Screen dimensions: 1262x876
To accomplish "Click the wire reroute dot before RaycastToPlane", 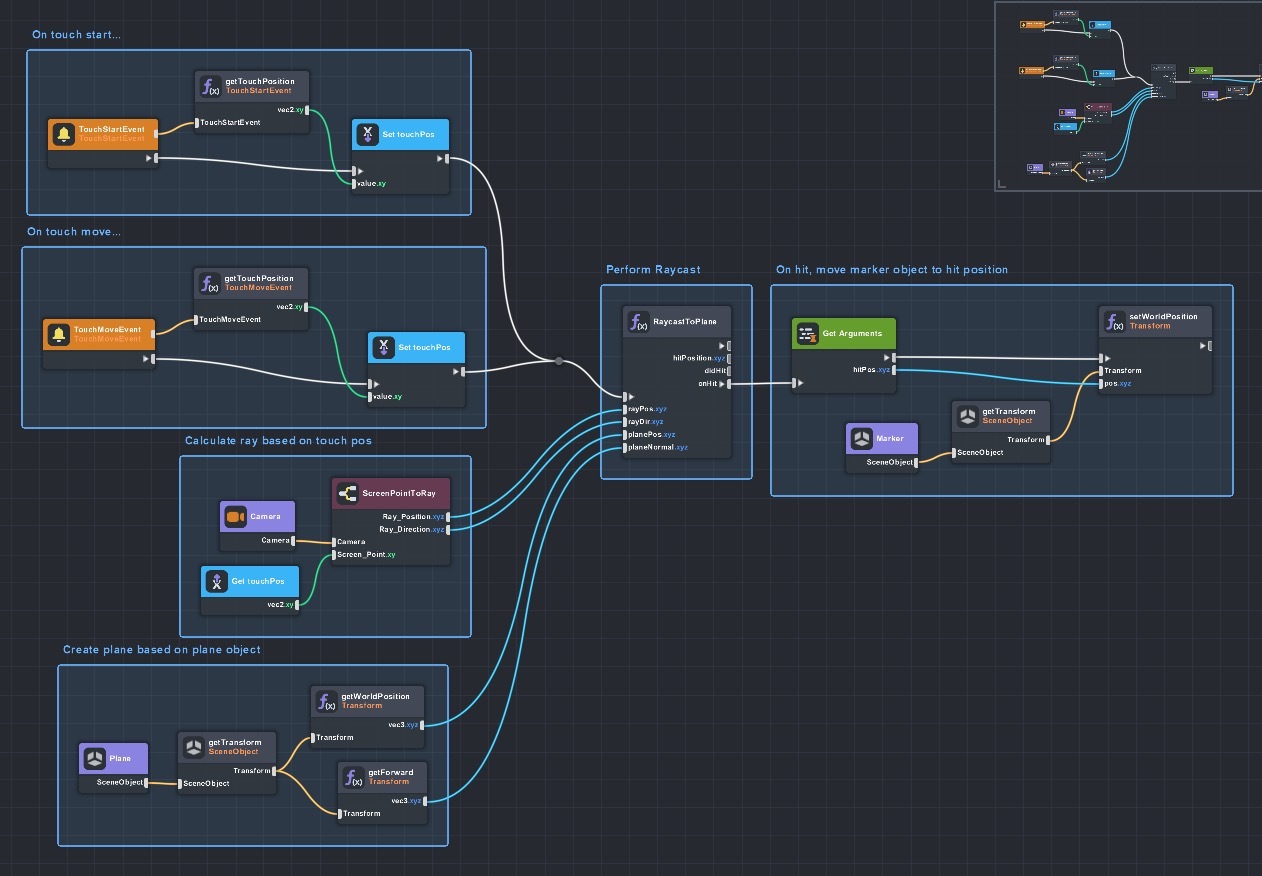I will point(558,361).
